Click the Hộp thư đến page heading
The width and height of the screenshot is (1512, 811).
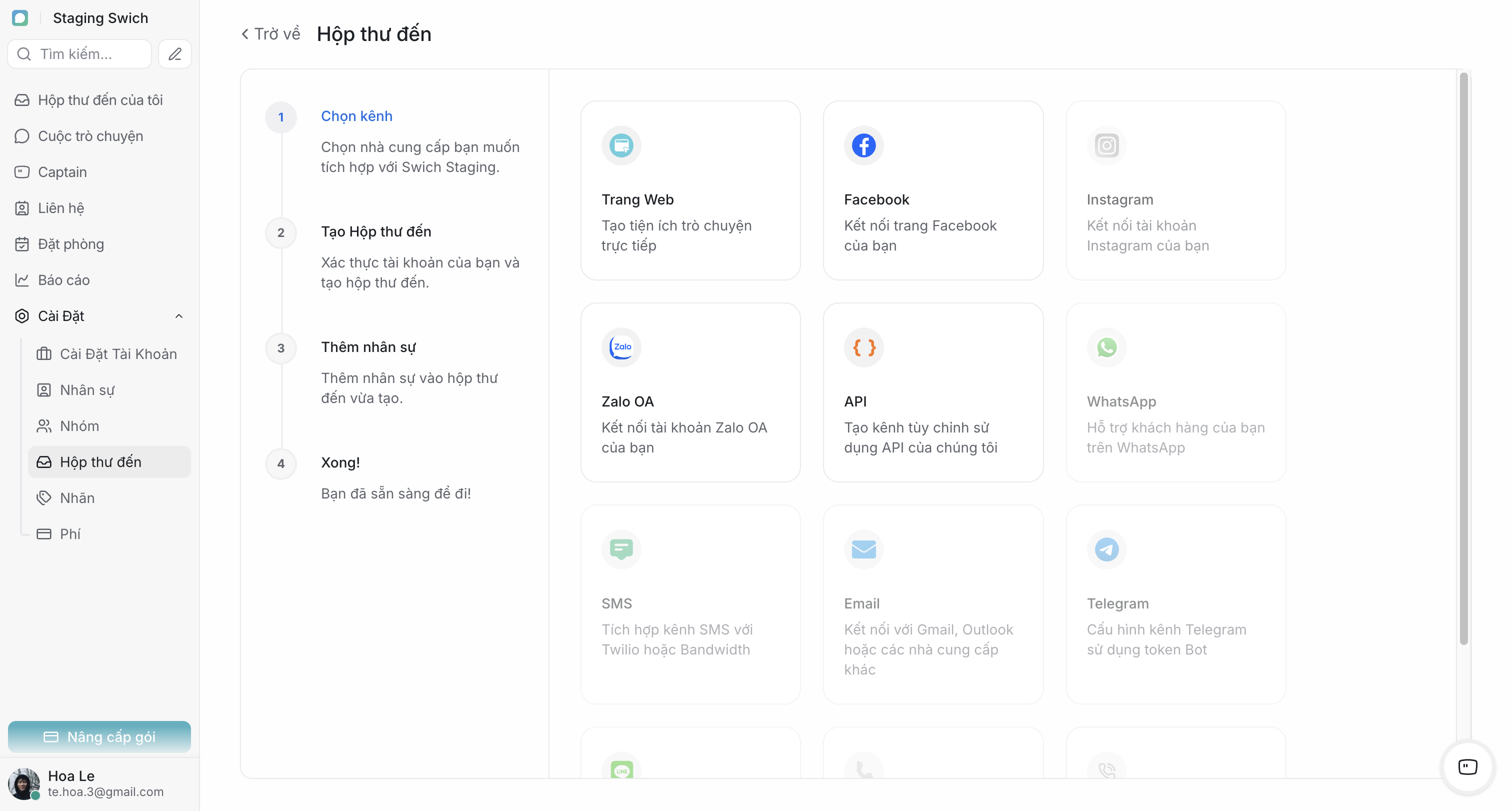(x=374, y=34)
